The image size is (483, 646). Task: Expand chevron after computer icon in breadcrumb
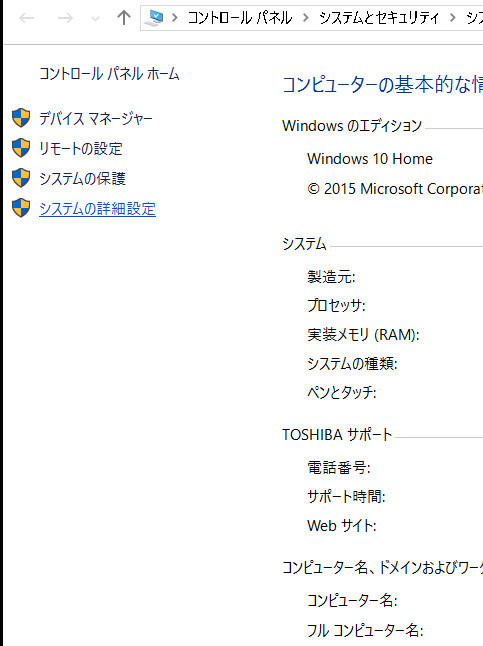pyautogui.click(x=175, y=18)
